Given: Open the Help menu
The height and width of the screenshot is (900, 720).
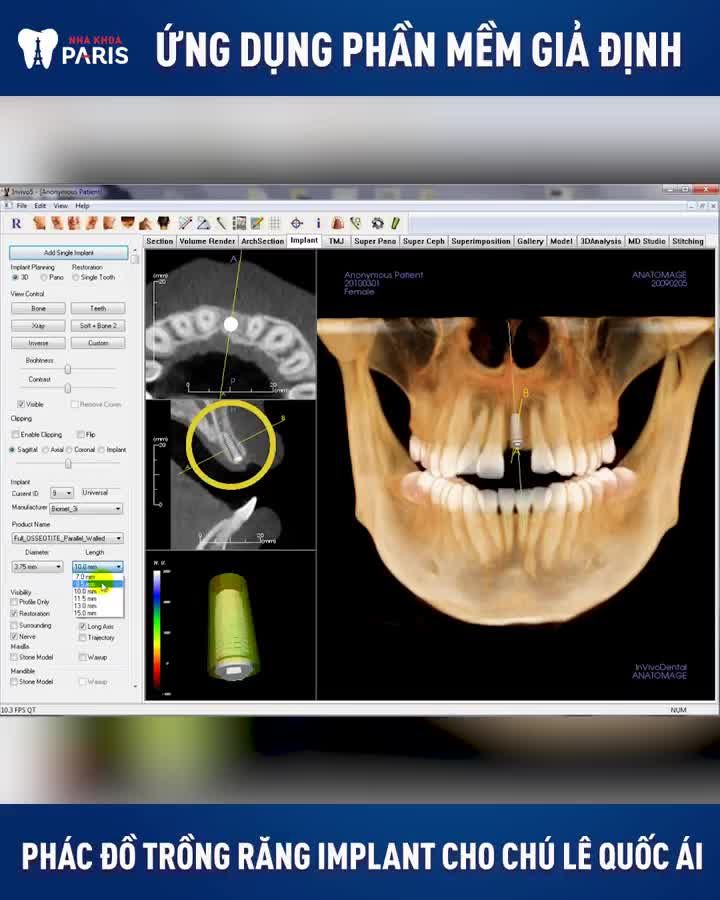Looking at the screenshot, I should tap(82, 205).
